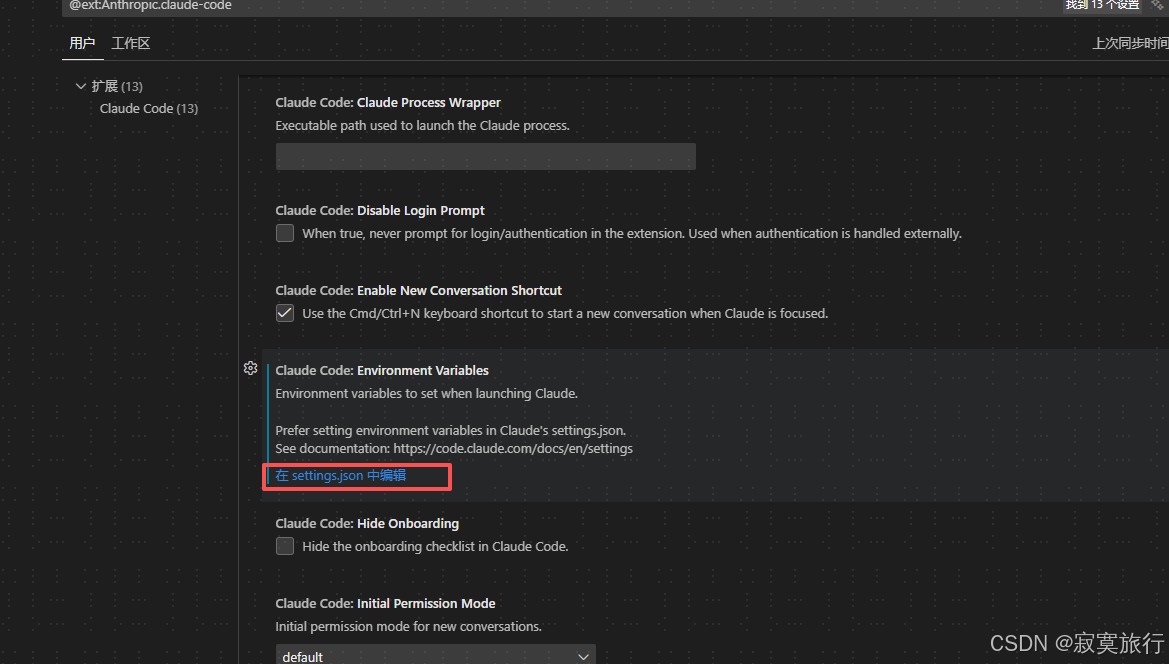This screenshot has width=1169, height=664.
Task: Enable Disable Login Prompt checkbox
Action: (x=285, y=233)
